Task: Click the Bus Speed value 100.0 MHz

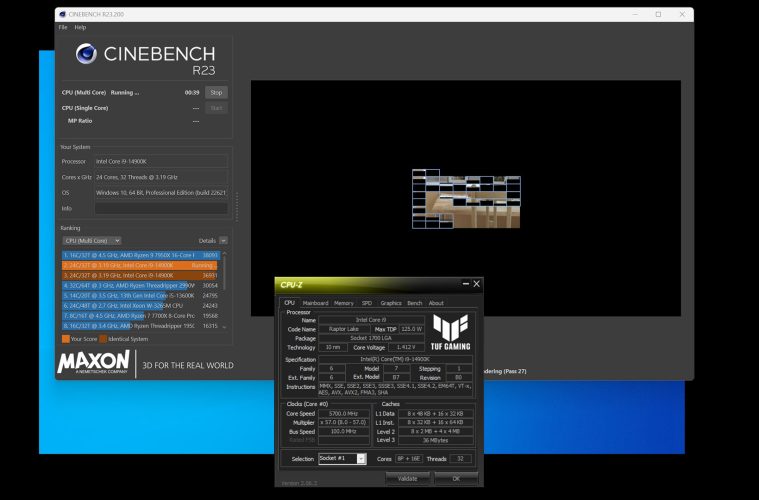Action: tap(344, 432)
